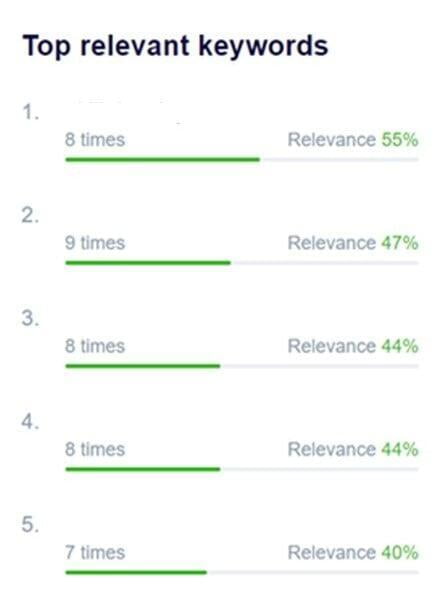Select the '9 times' count label
This screenshot has height=605, width=442.
[95, 243]
